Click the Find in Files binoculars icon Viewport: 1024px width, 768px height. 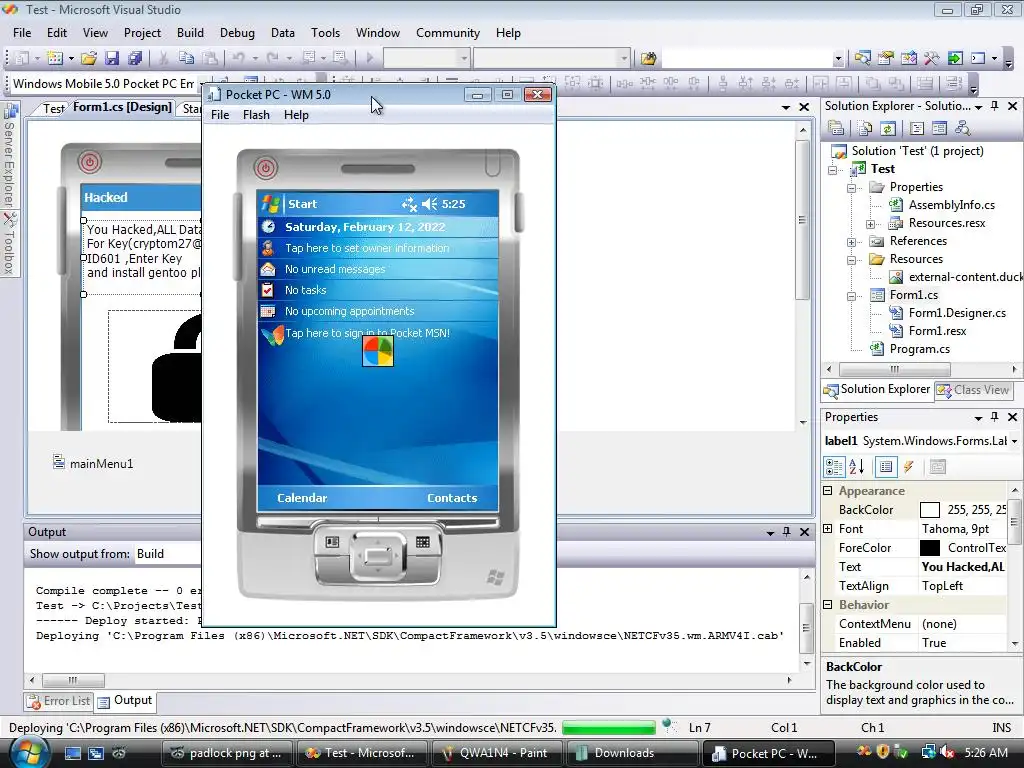coord(648,59)
